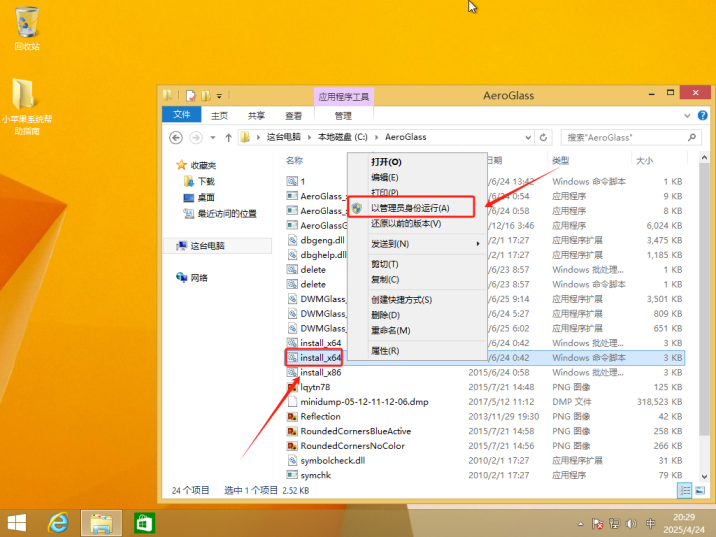This screenshot has height=537, width=716.
Task: Click the search magnifier icon
Action: point(691,137)
